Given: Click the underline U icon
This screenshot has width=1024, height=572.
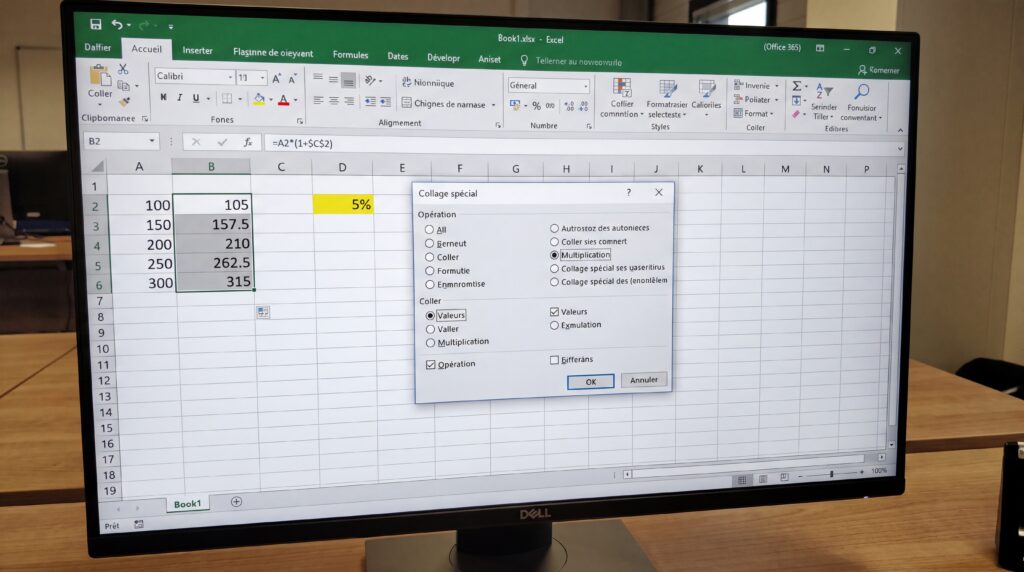Looking at the screenshot, I should [196, 98].
